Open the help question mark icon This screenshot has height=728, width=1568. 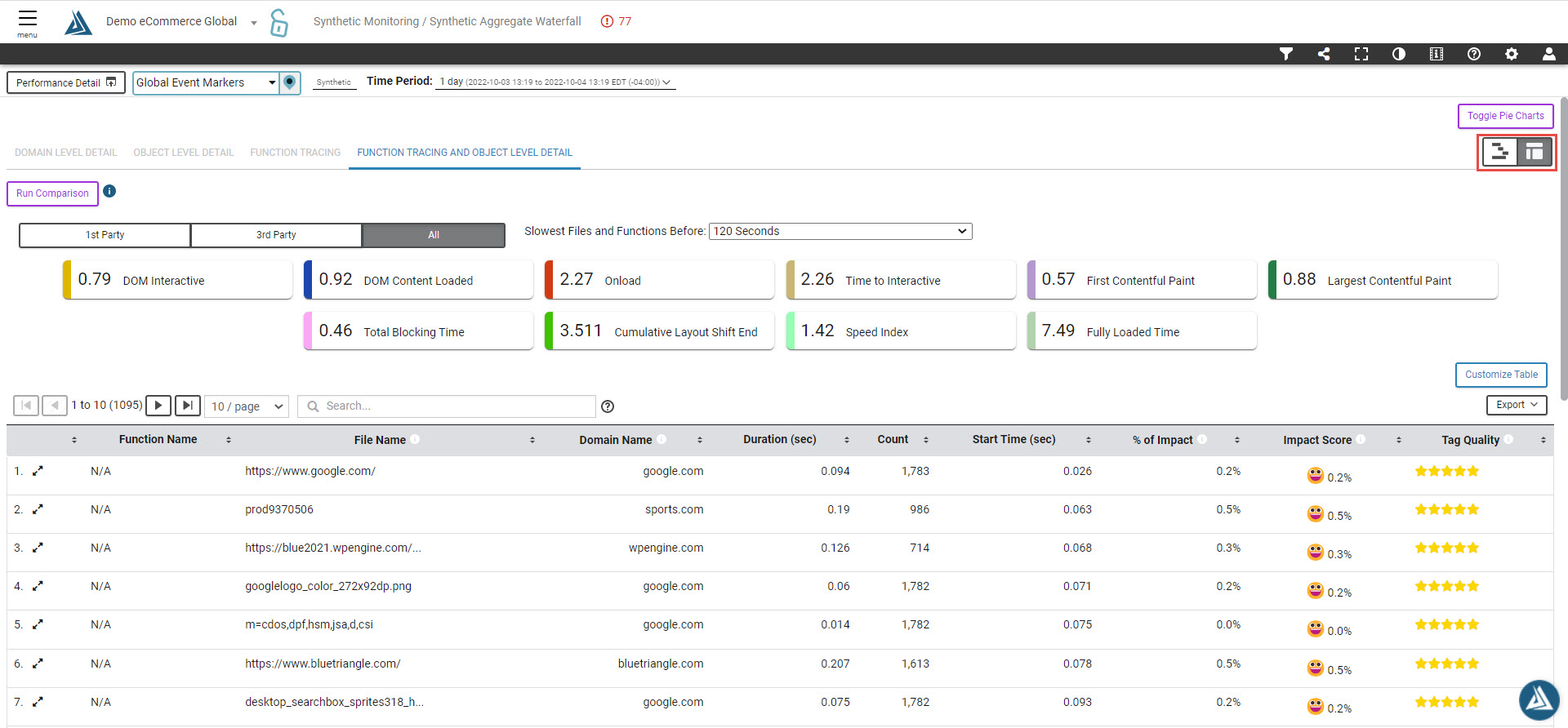pos(1474,54)
